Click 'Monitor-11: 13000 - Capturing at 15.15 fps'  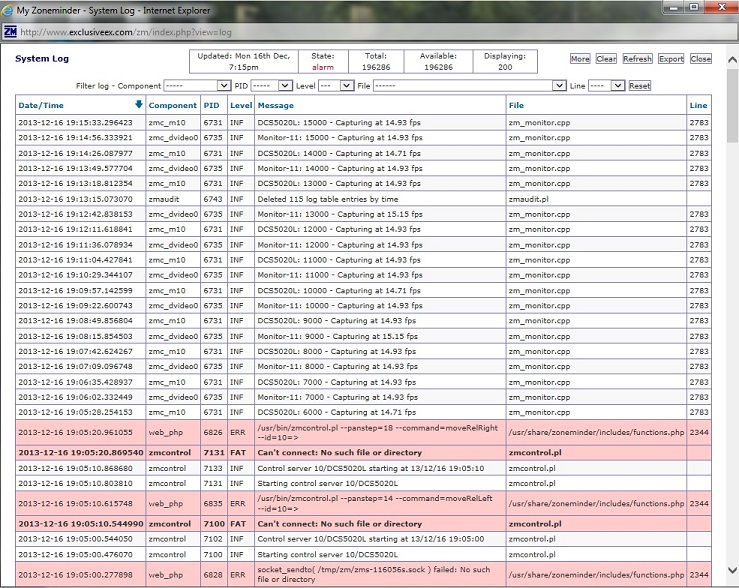pyautogui.click(x=340, y=214)
